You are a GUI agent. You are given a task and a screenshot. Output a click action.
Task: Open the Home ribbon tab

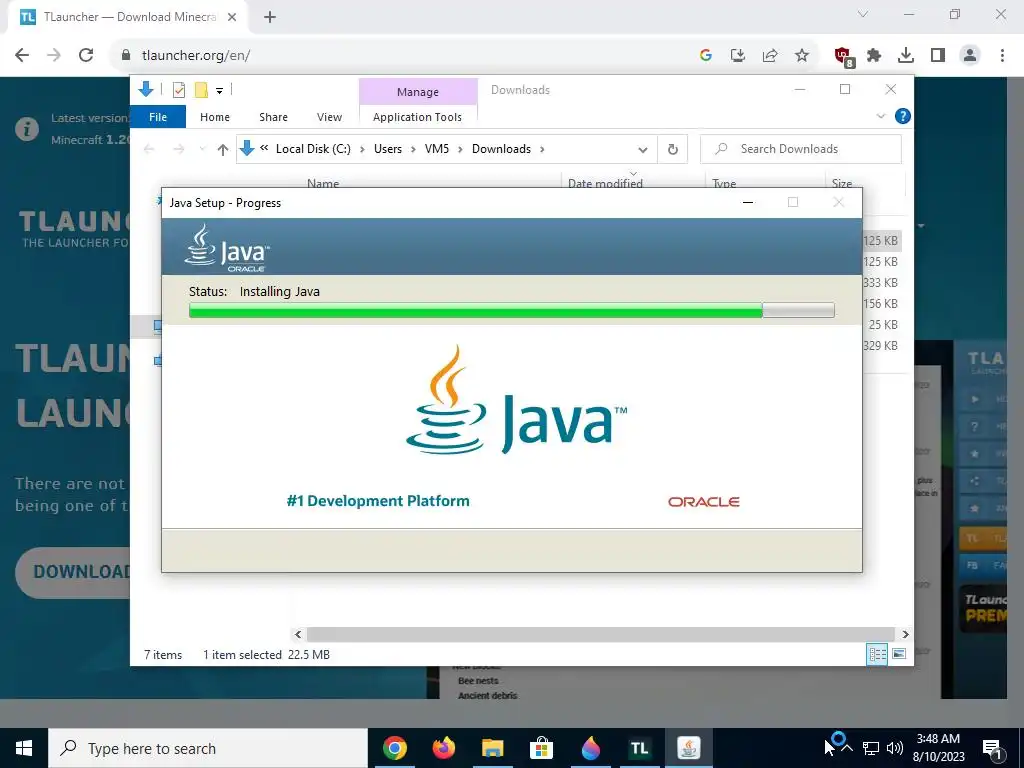[215, 117]
